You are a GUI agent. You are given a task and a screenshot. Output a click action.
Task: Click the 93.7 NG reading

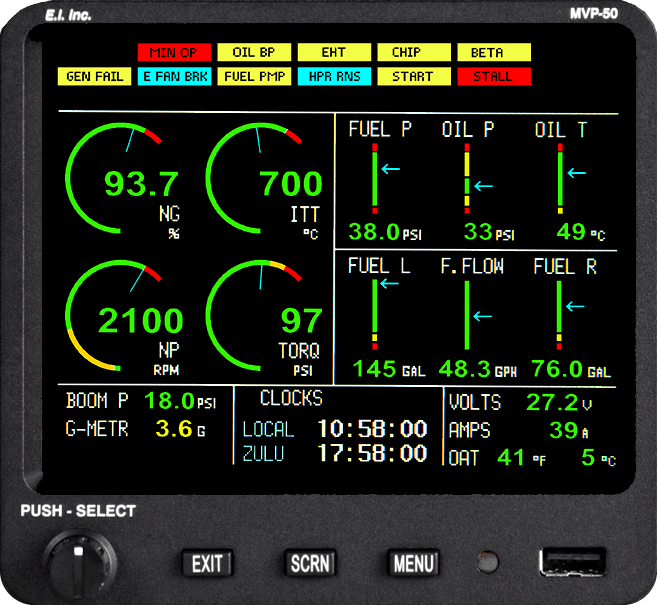click(141, 184)
